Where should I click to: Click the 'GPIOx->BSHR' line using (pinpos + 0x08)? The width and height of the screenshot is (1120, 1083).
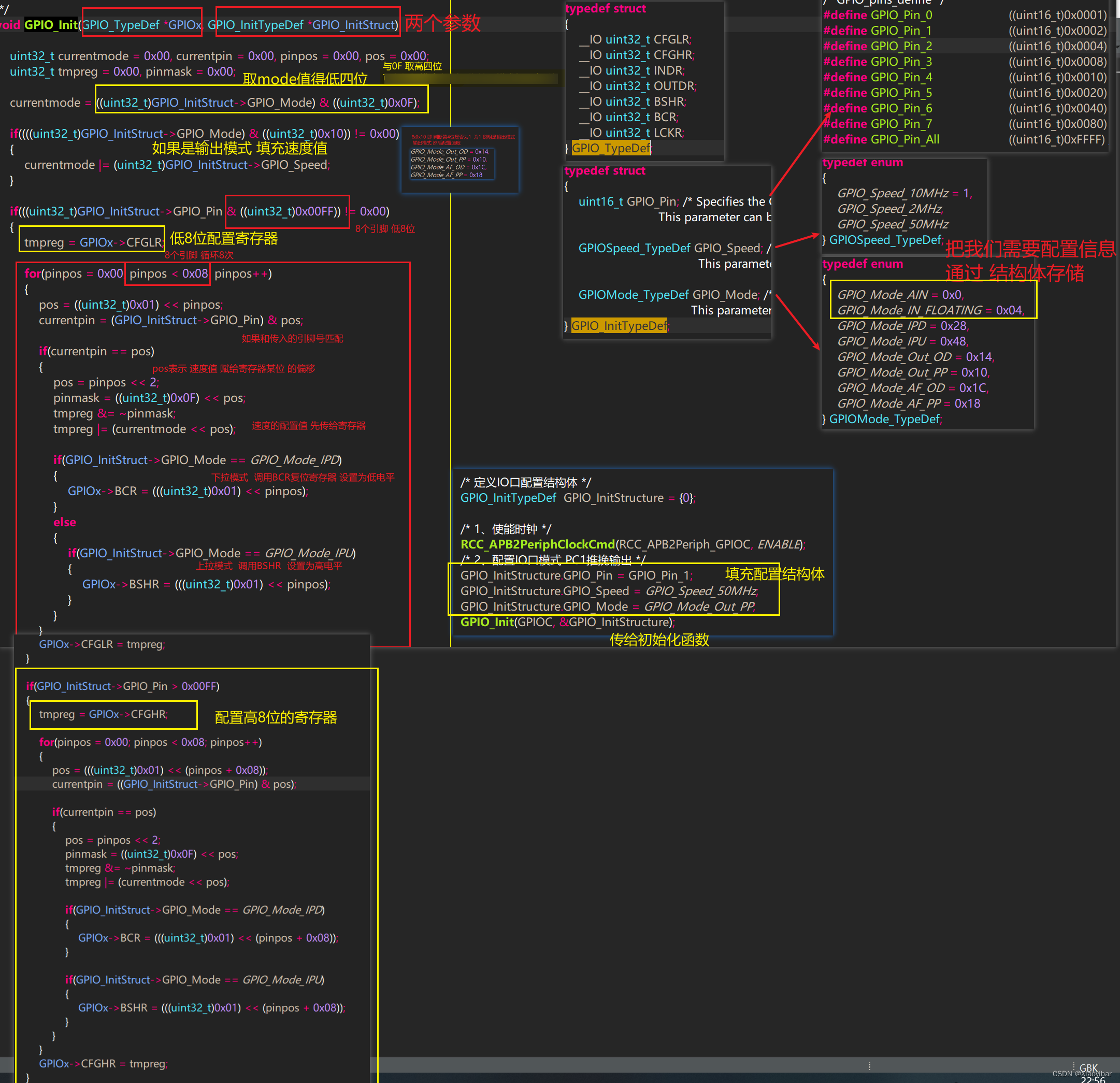(x=211, y=1007)
